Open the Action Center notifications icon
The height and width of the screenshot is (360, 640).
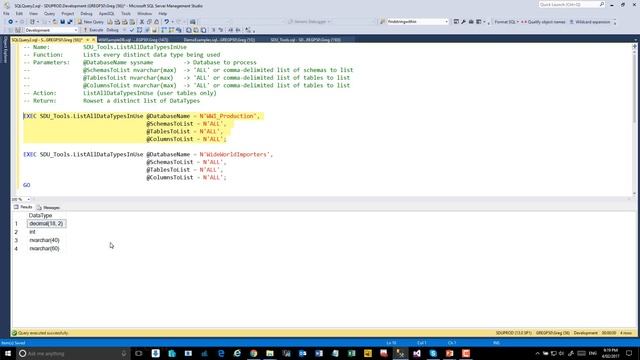629,353
